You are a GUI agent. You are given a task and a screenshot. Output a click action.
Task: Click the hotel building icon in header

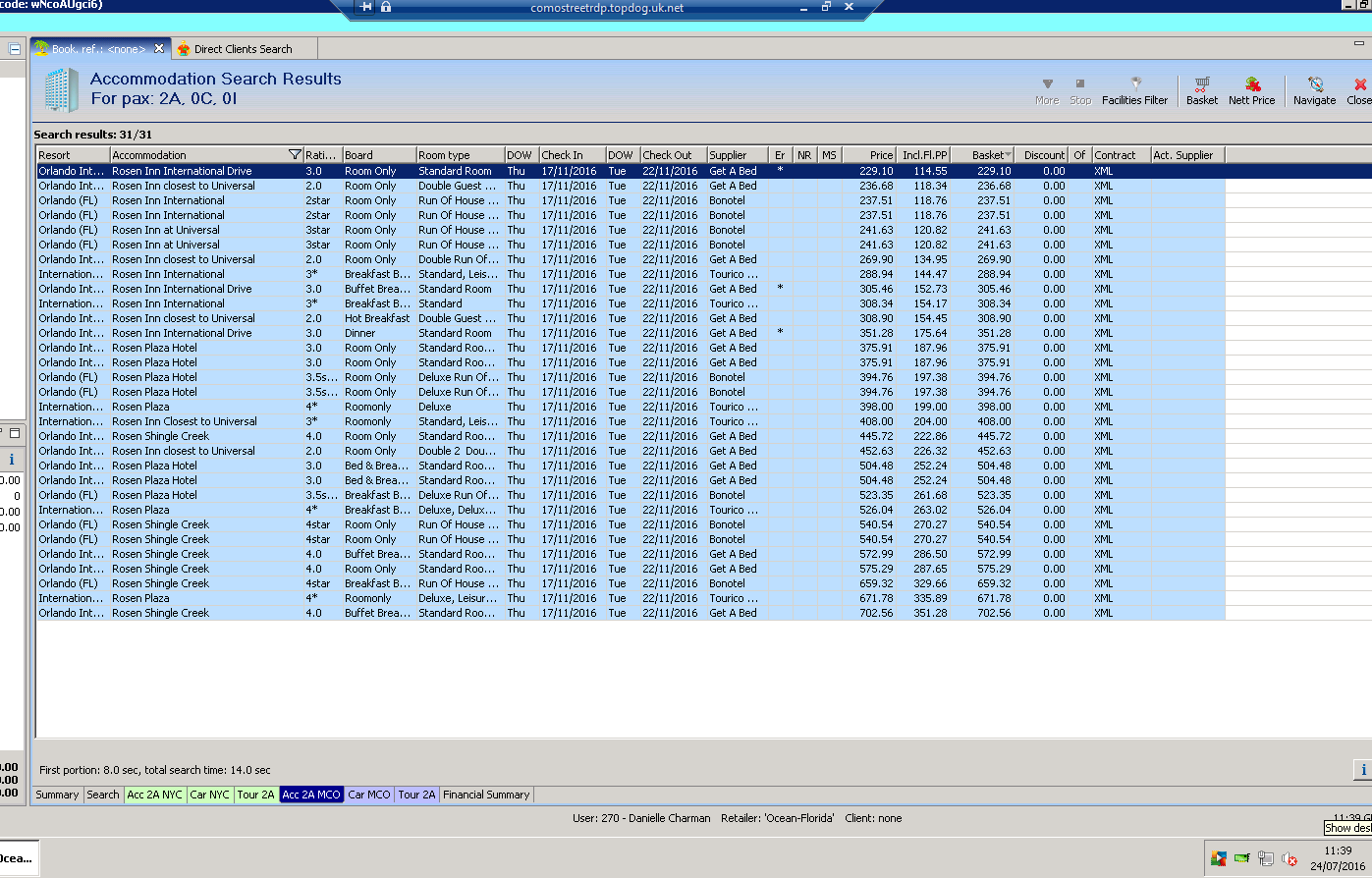(x=61, y=89)
